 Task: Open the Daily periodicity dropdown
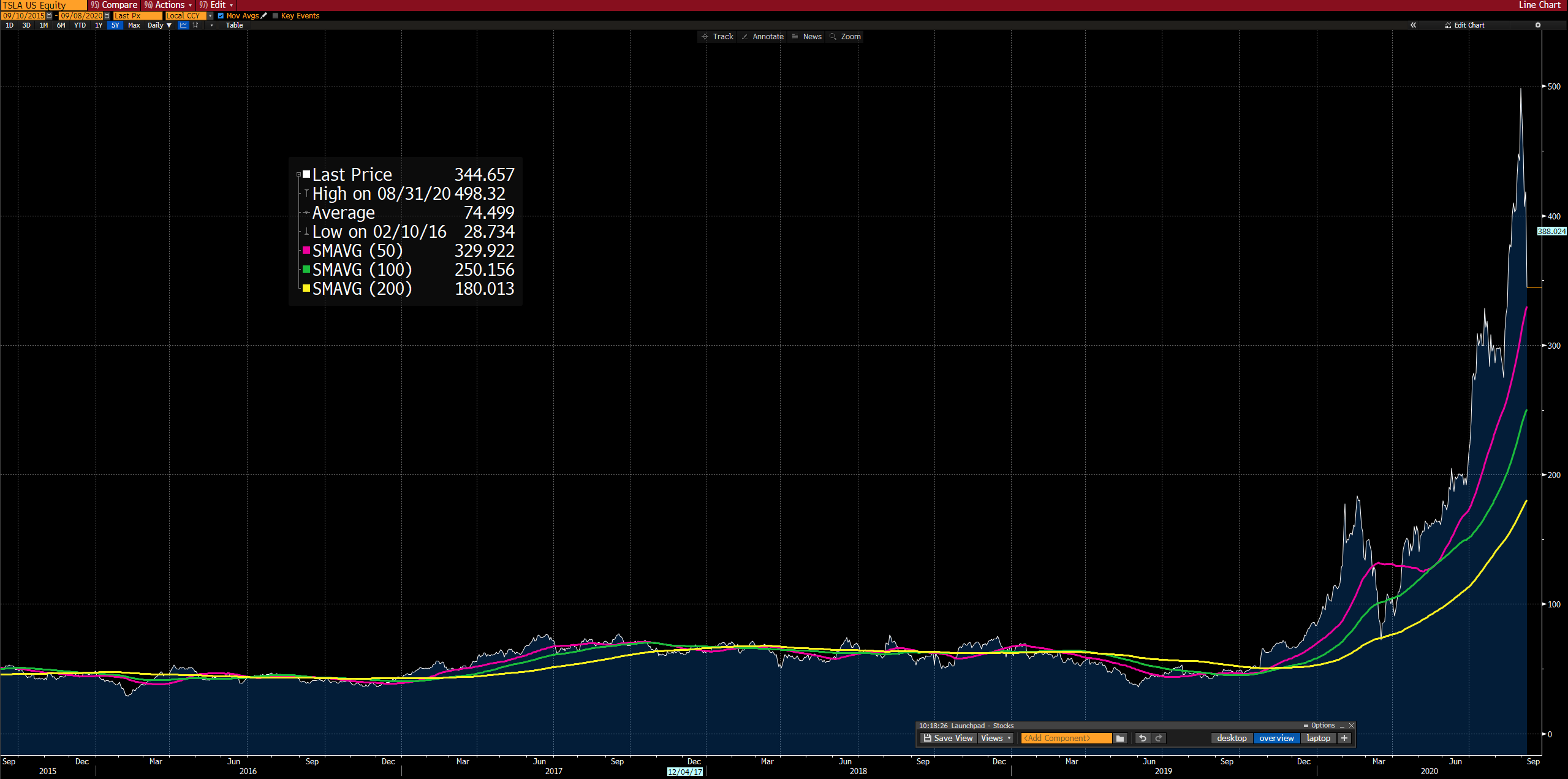[x=159, y=25]
